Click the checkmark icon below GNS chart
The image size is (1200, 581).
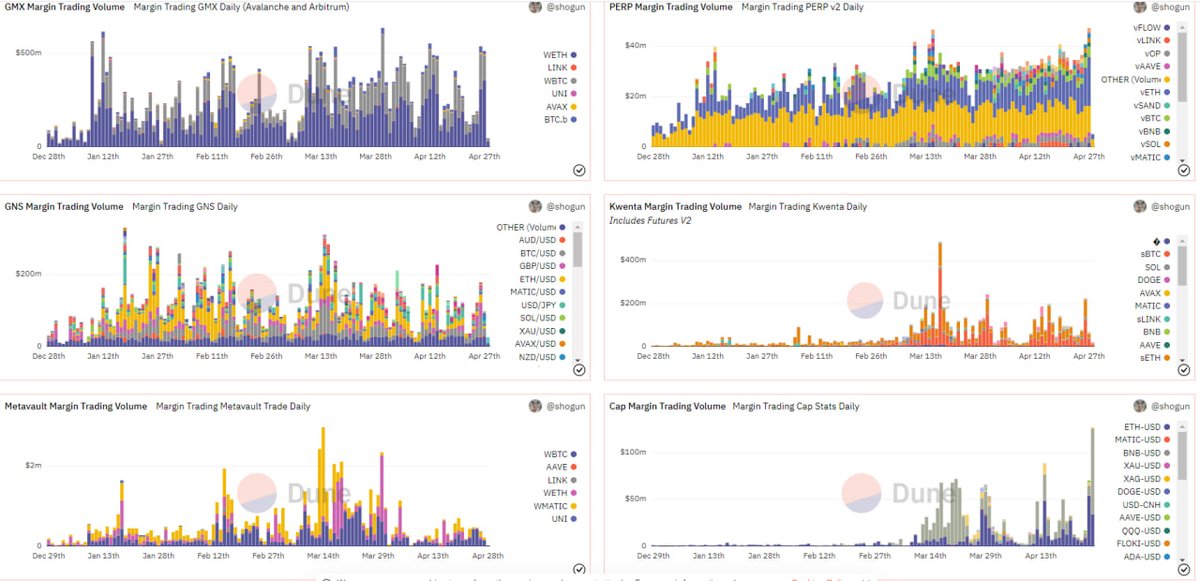tap(579, 370)
